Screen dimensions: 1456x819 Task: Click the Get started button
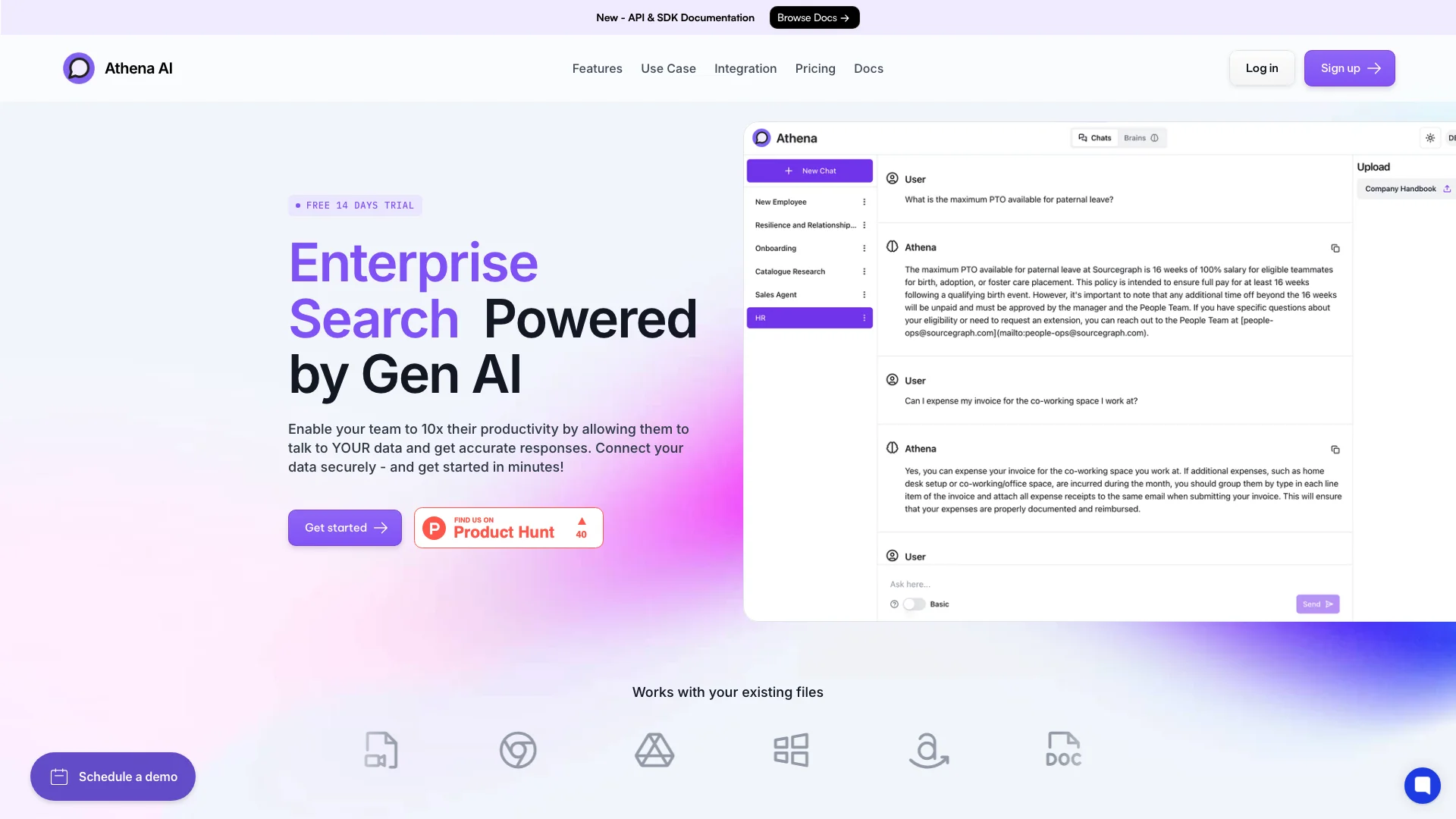[344, 527]
